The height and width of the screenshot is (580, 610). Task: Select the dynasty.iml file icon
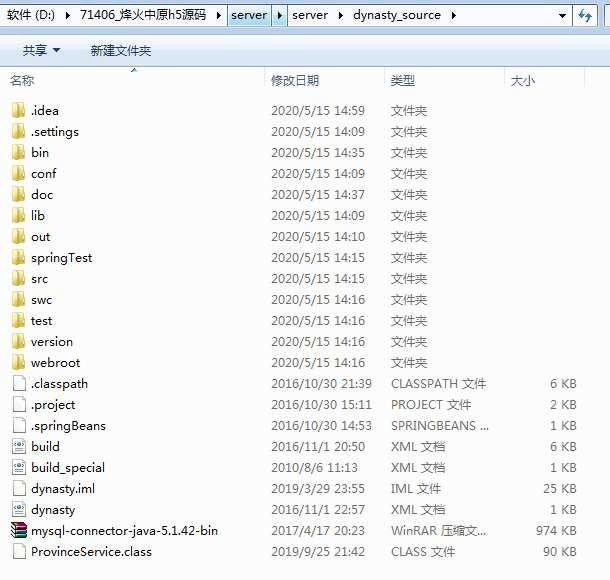click(x=19, y=489)
